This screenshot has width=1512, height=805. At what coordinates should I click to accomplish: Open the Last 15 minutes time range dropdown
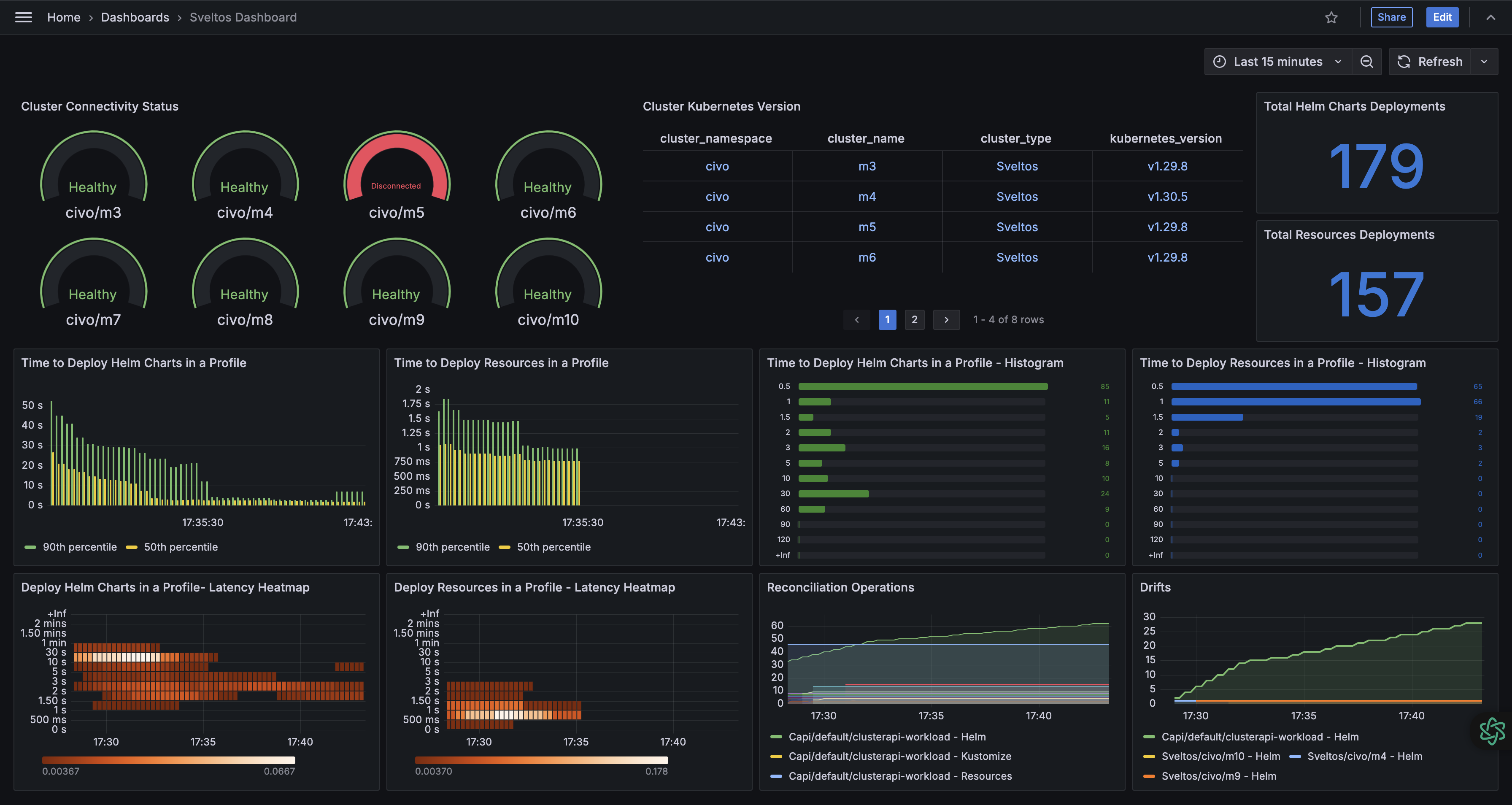pos(1278,61)
